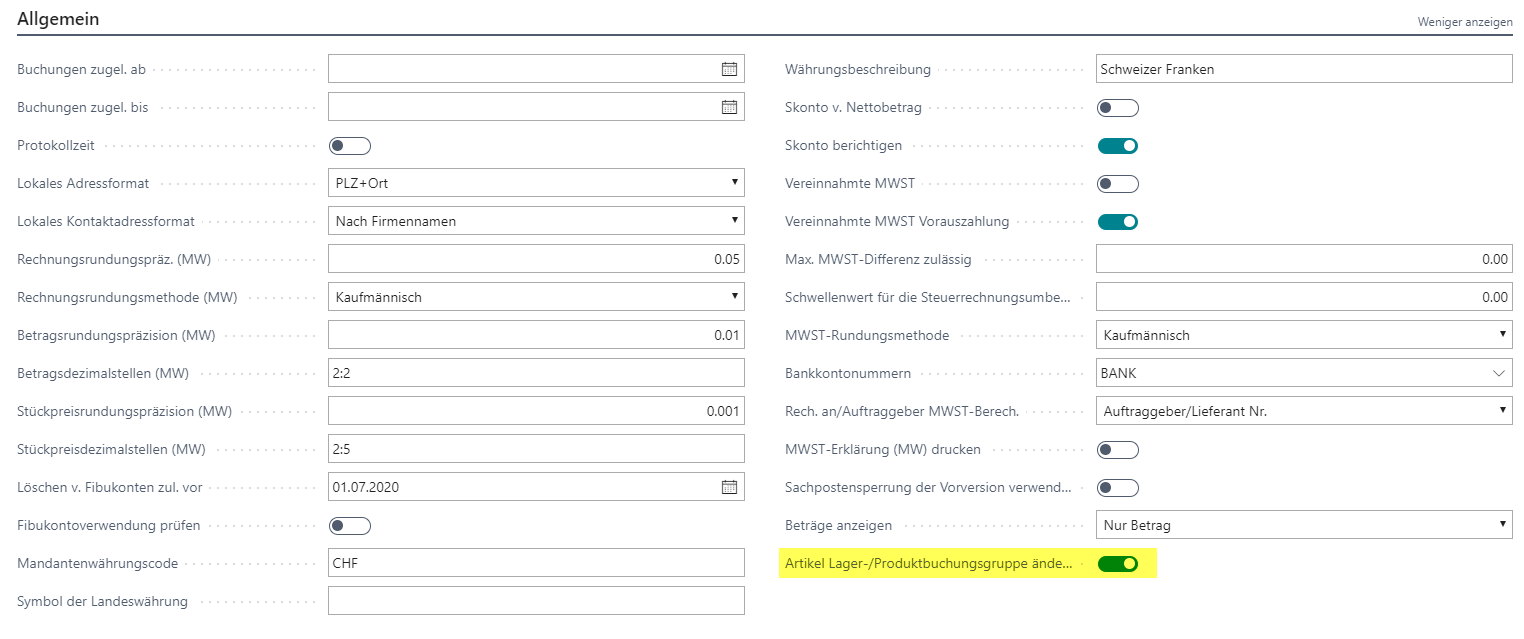Click the Vereinnahmte MWST Vorauszahlung label
This screenshot has height=639, width=1524.
tap(897, 222)
